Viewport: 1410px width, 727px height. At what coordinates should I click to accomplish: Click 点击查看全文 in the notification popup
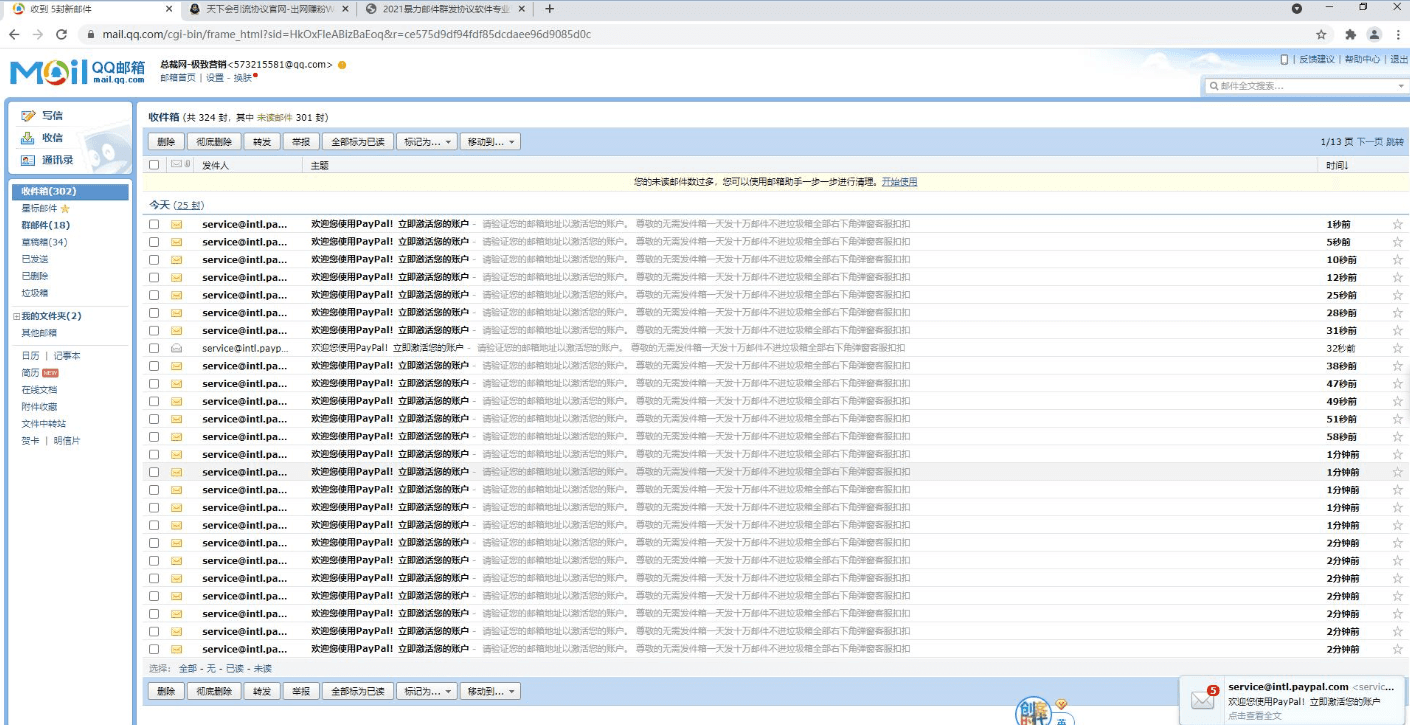pos(1255,716)
